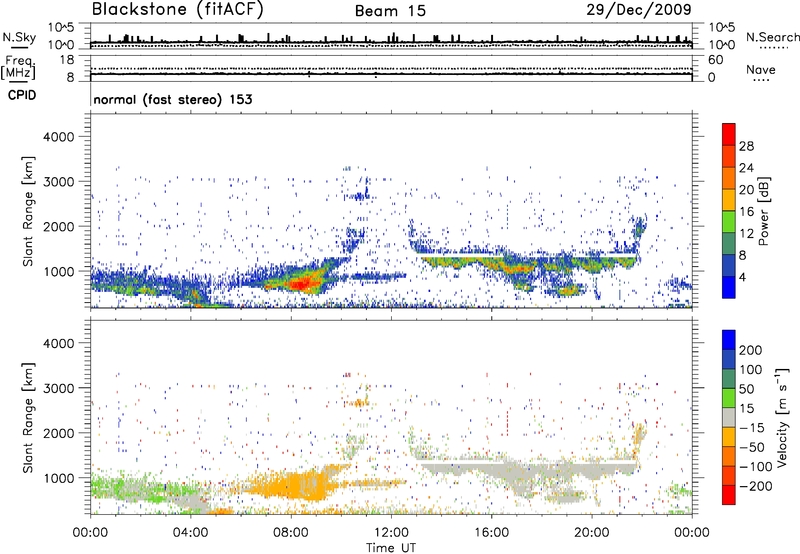
Task: Select the 200 label on Velocity colorbar
Action: click(x=751, y=350)
